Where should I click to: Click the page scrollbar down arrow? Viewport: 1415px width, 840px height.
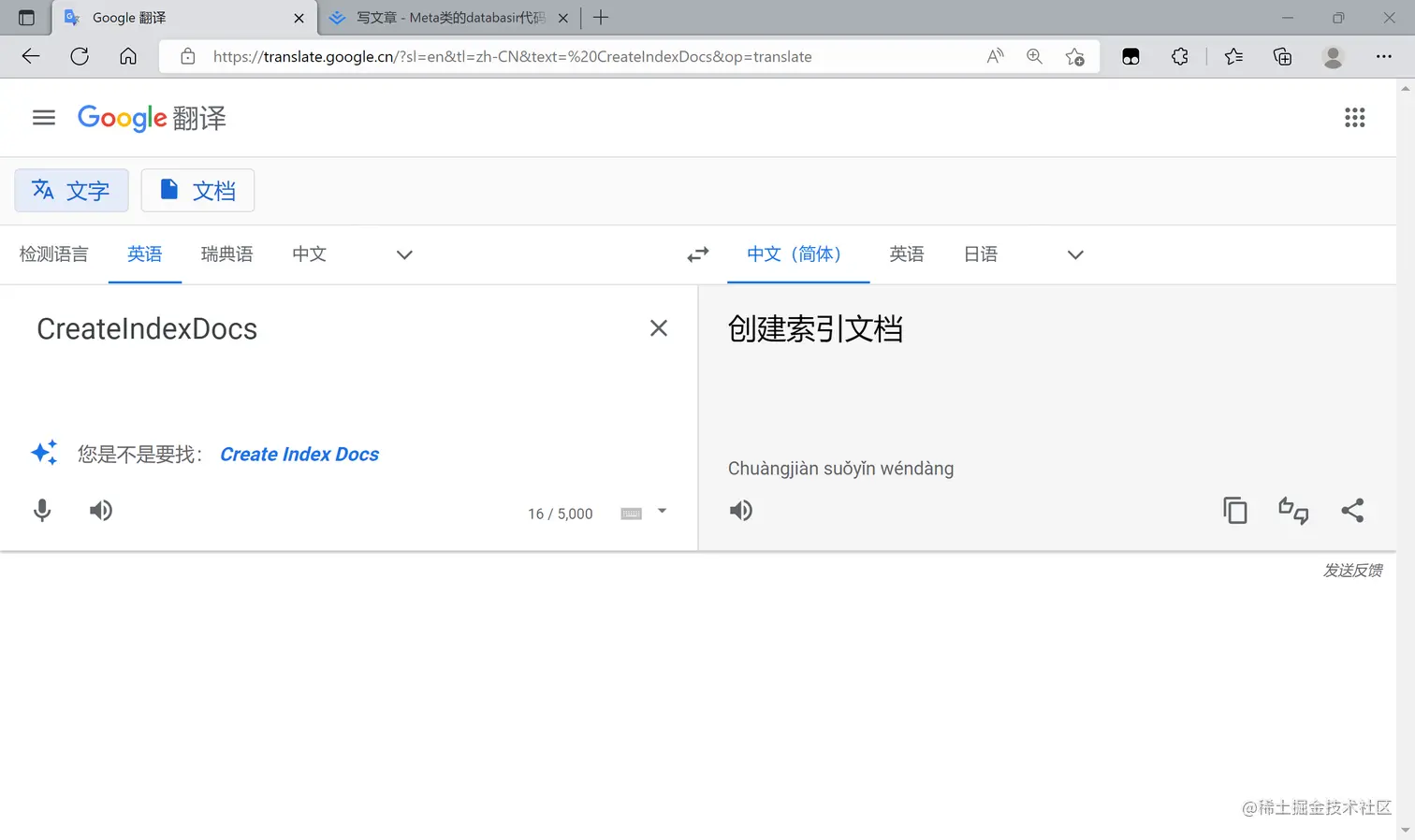click(x=1406, y=831)
